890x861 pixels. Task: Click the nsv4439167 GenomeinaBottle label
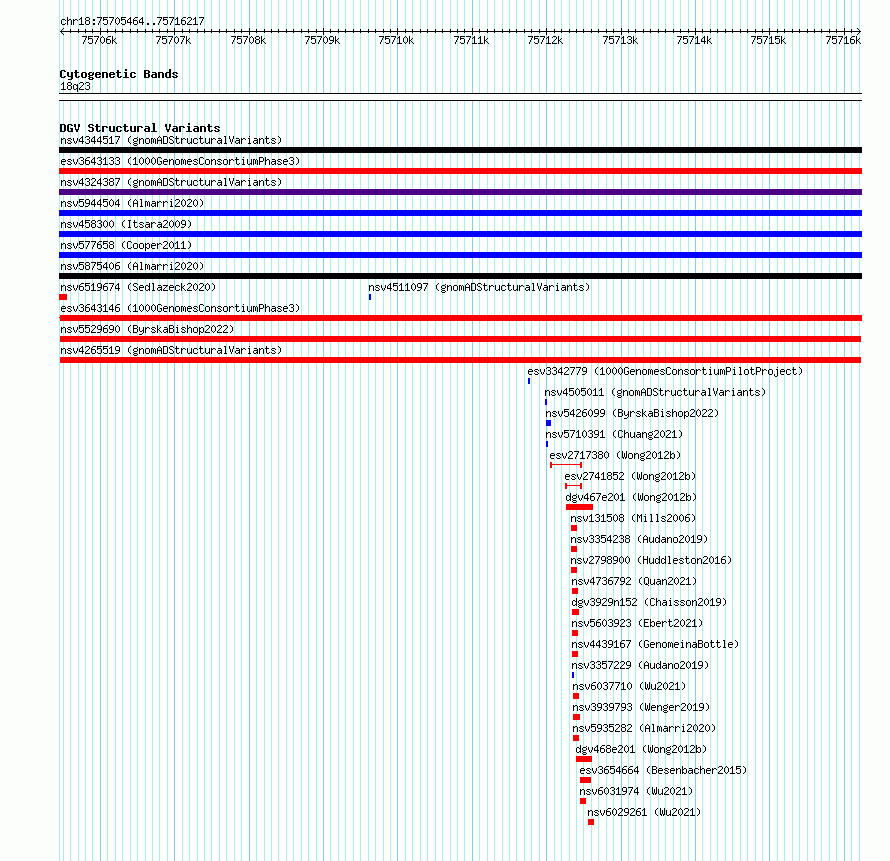point(655,644)
